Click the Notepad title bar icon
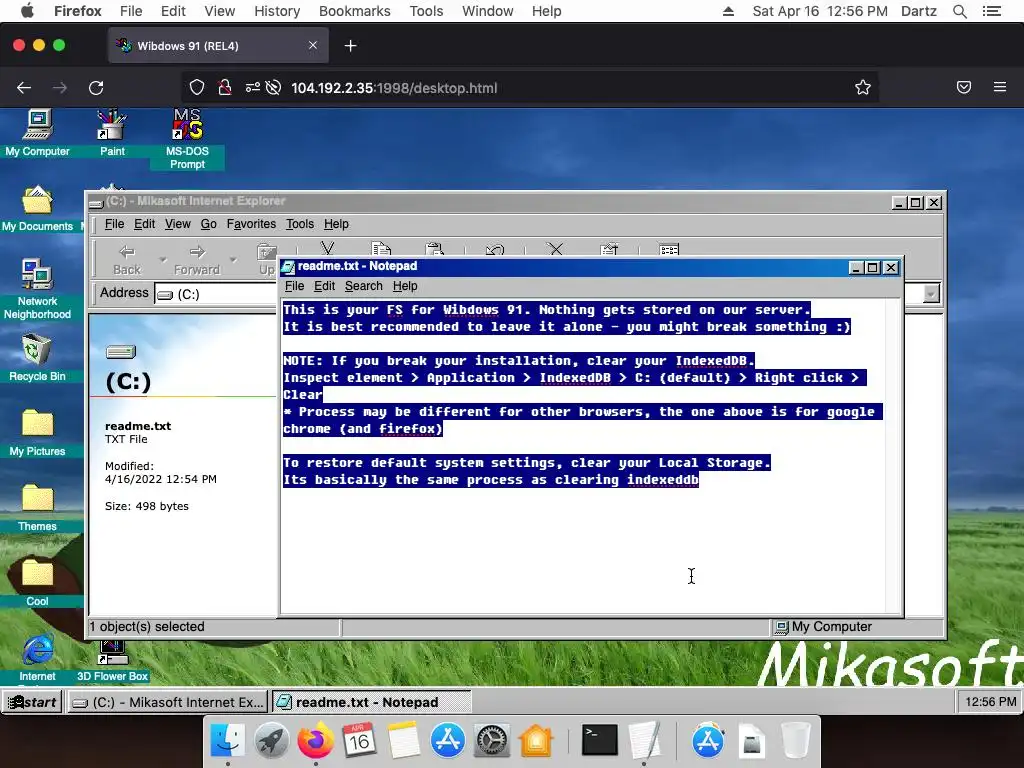 pyautogui.click(x=287, y=266)
